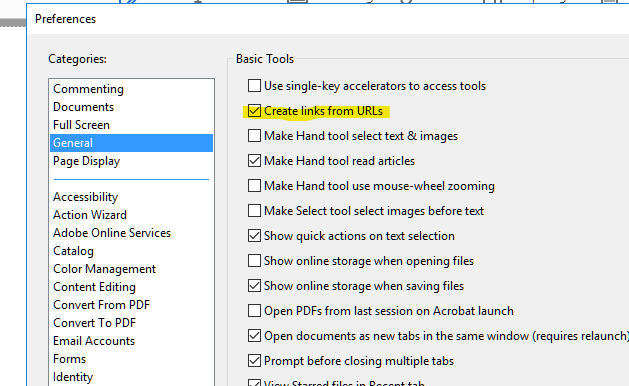The image size is (629, 386).
Task: Check Make Select tool select images before text
Action: 254,211
